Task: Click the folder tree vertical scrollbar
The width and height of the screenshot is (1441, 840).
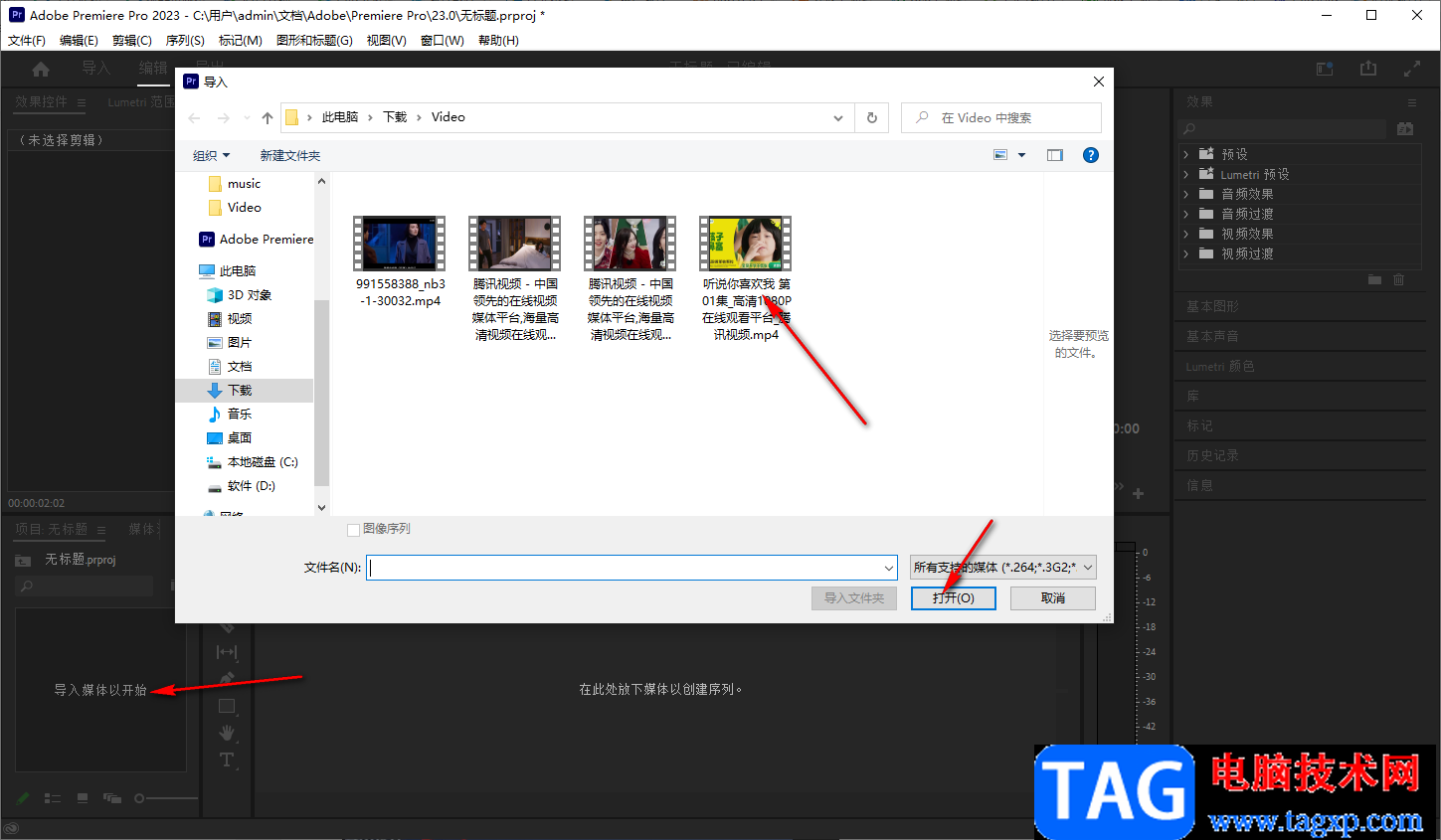Action: 321,392
